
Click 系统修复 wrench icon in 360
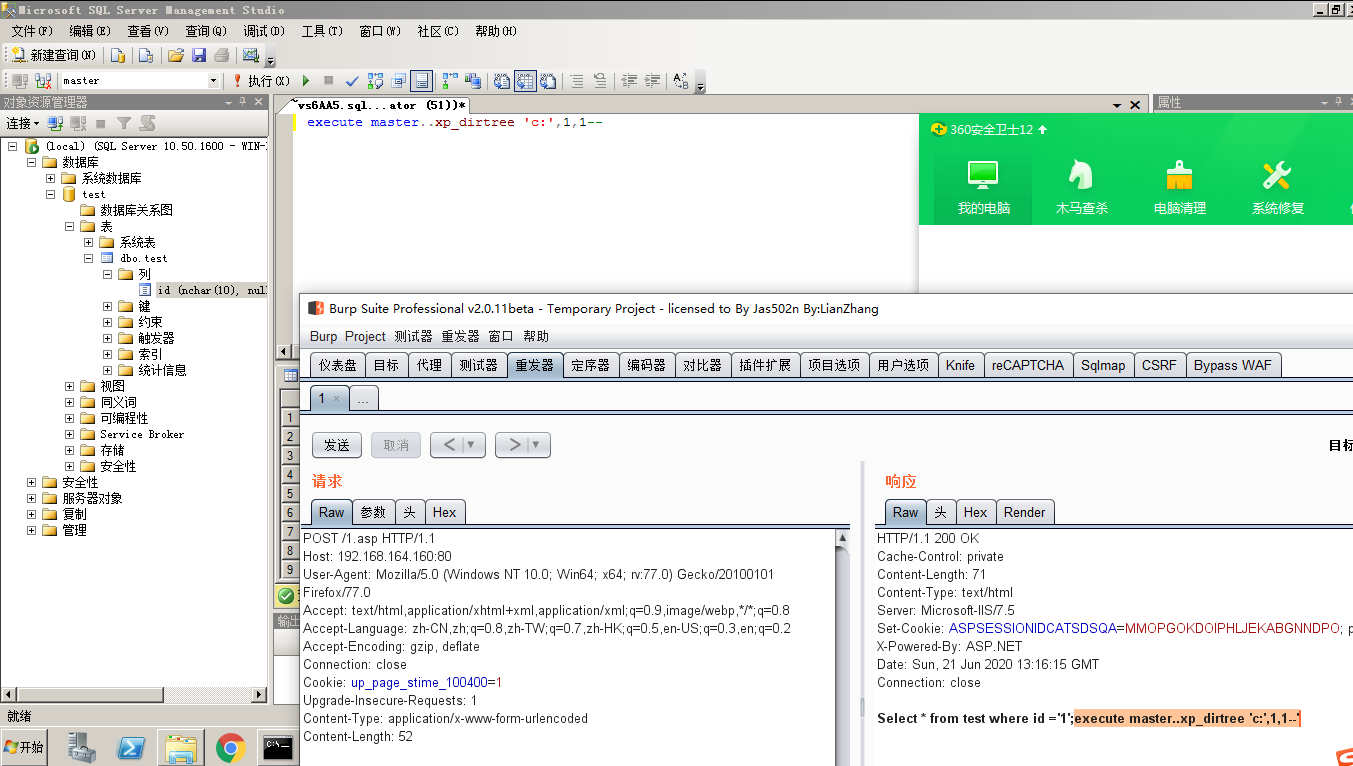click(1278, 188)
